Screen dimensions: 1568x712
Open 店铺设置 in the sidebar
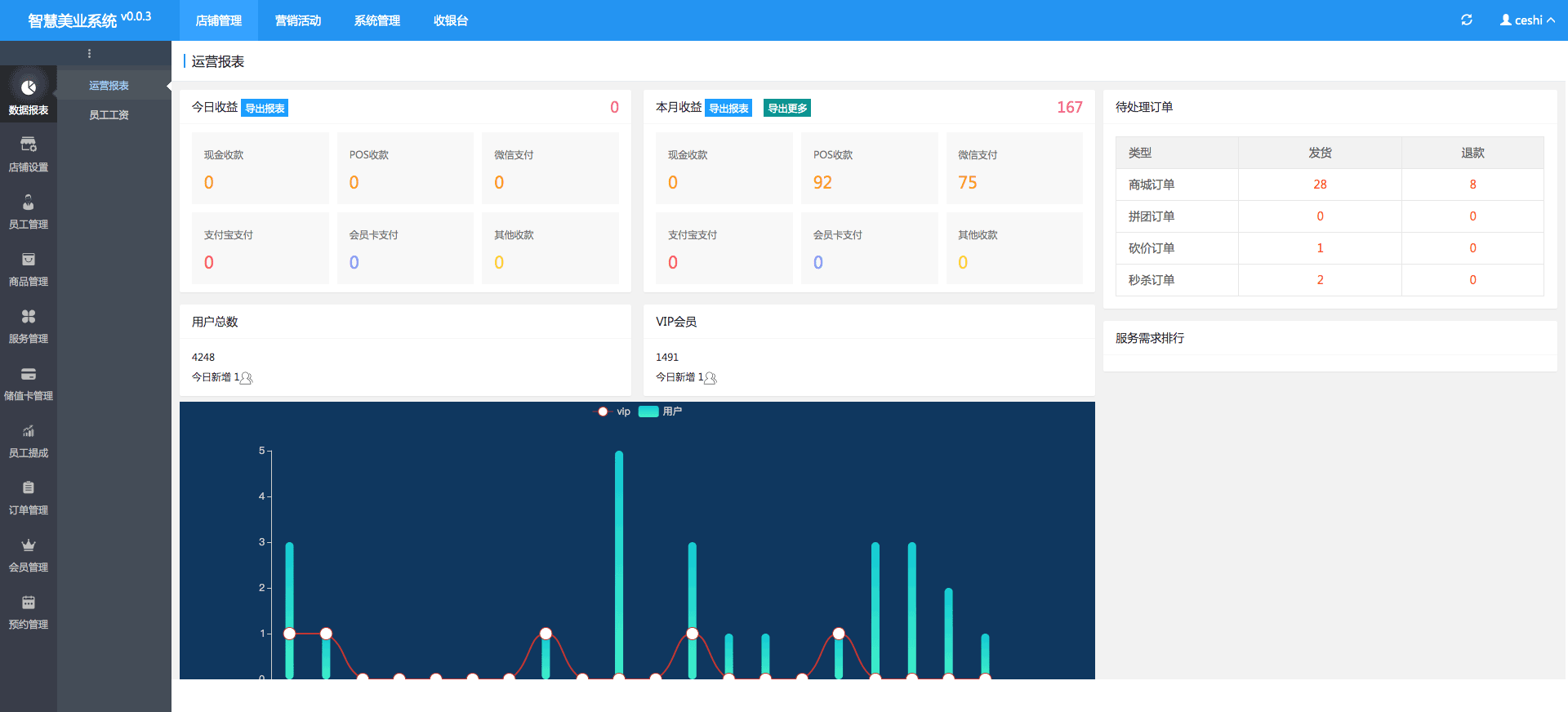[29, 145]
